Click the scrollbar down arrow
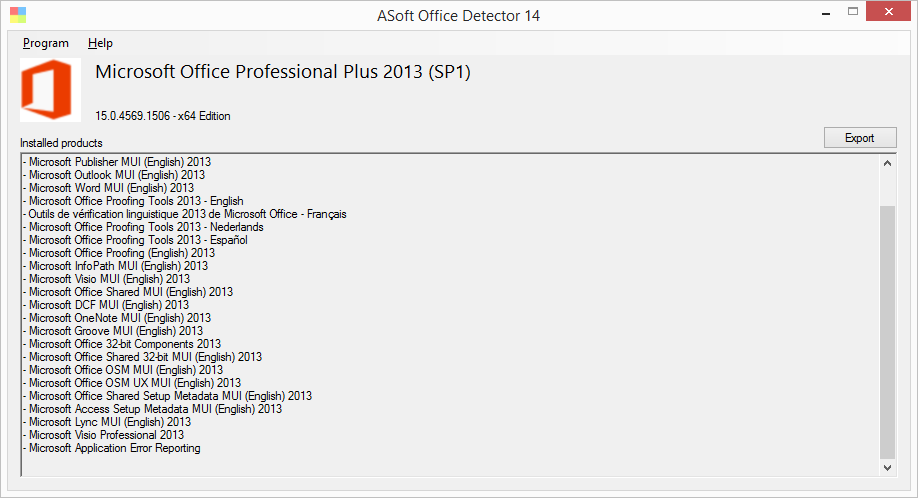This screenshot has width=918, height=498. [x=888, y=467]
